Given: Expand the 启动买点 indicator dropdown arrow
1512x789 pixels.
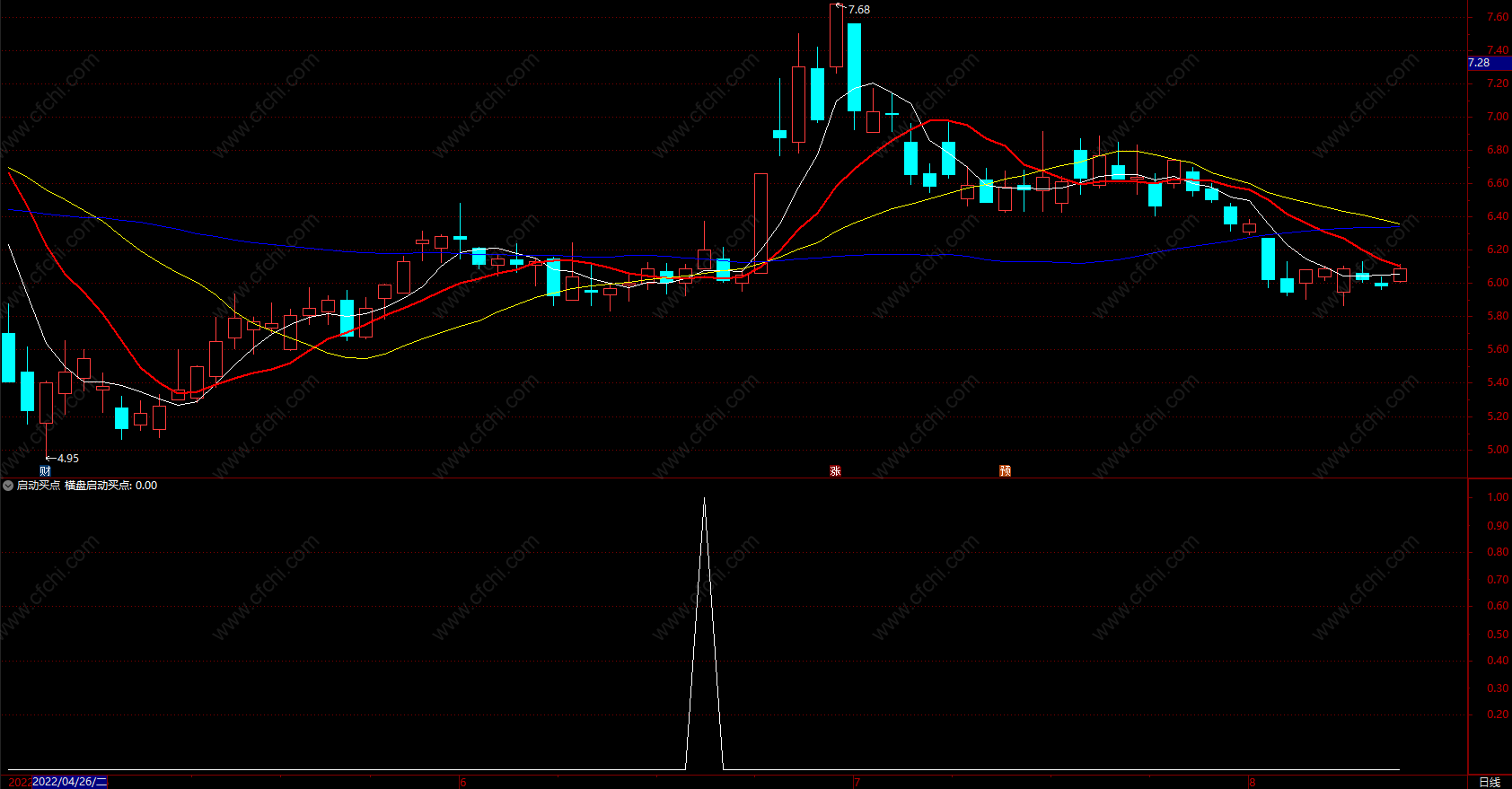Looking at the screenshot, I should pyautogui.click(x=8, y=486).
